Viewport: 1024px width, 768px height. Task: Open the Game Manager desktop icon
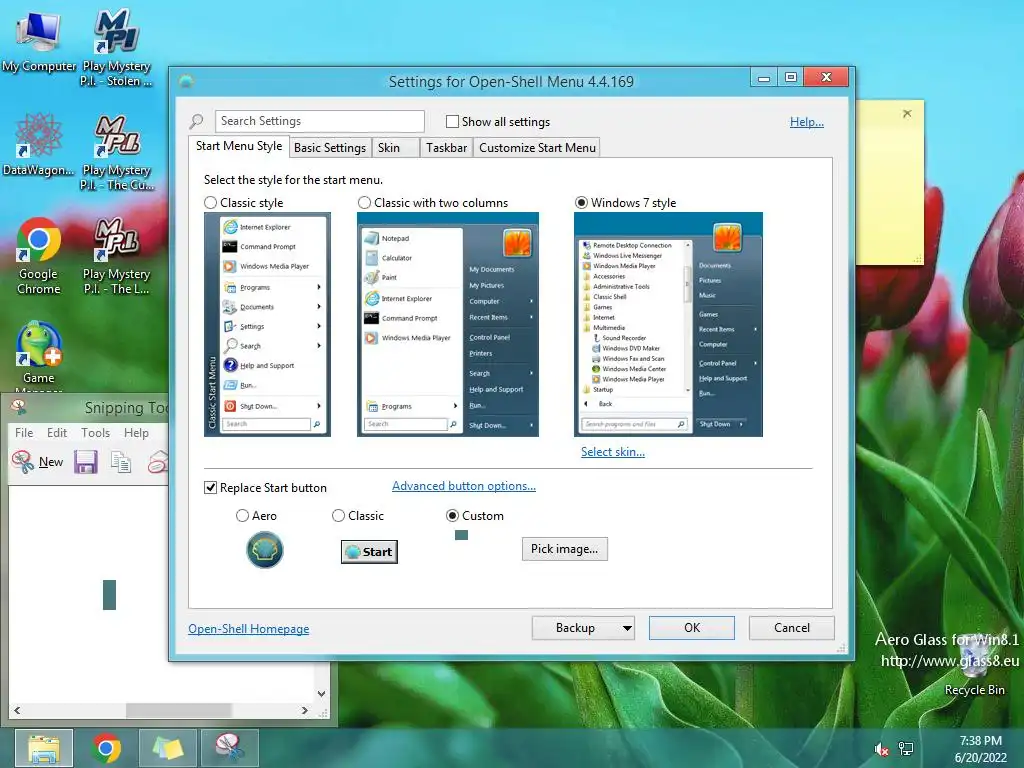[39, 355]
